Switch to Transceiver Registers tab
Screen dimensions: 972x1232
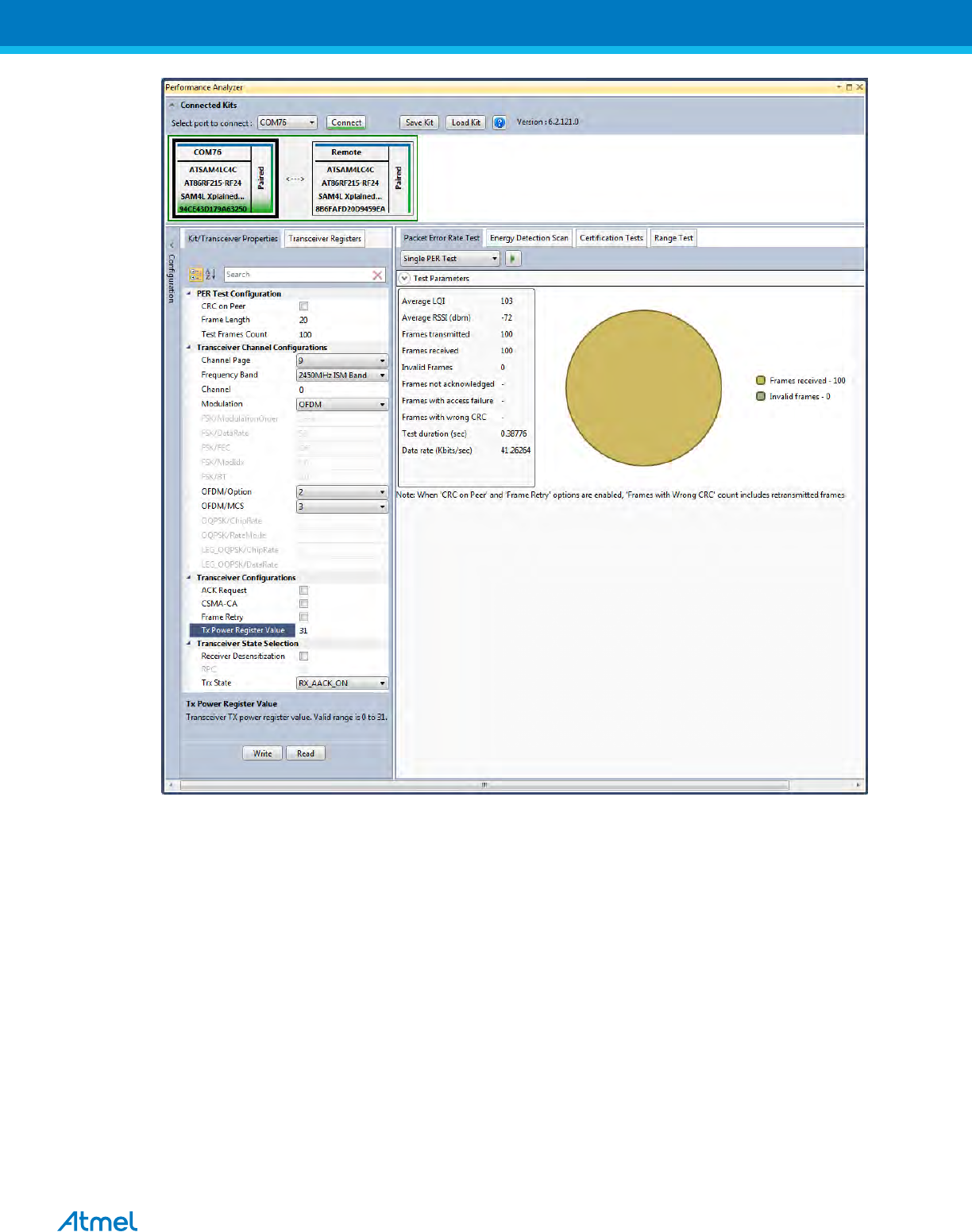(325, 238)
